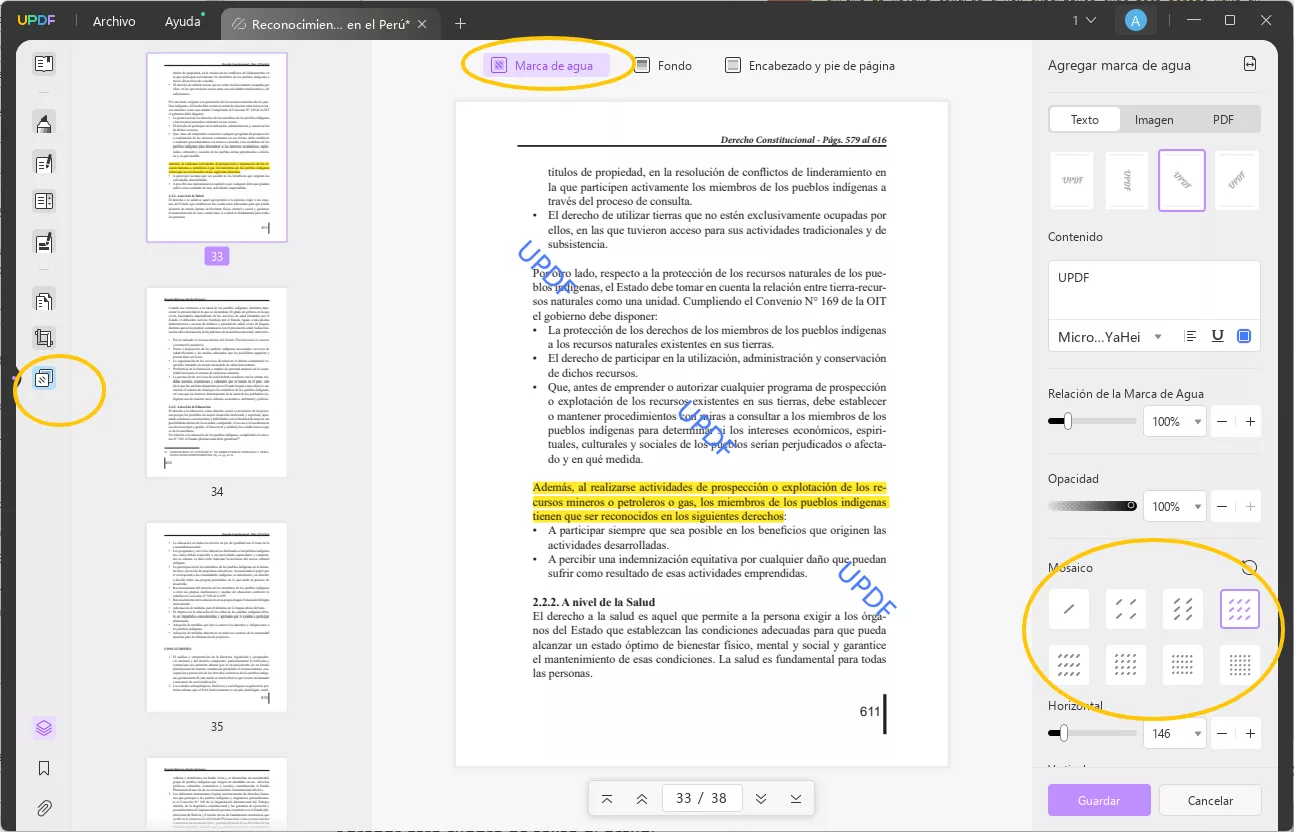Select Encabezado y pie de página
This screenshot has width=1294, height=832.
point(810,66)
